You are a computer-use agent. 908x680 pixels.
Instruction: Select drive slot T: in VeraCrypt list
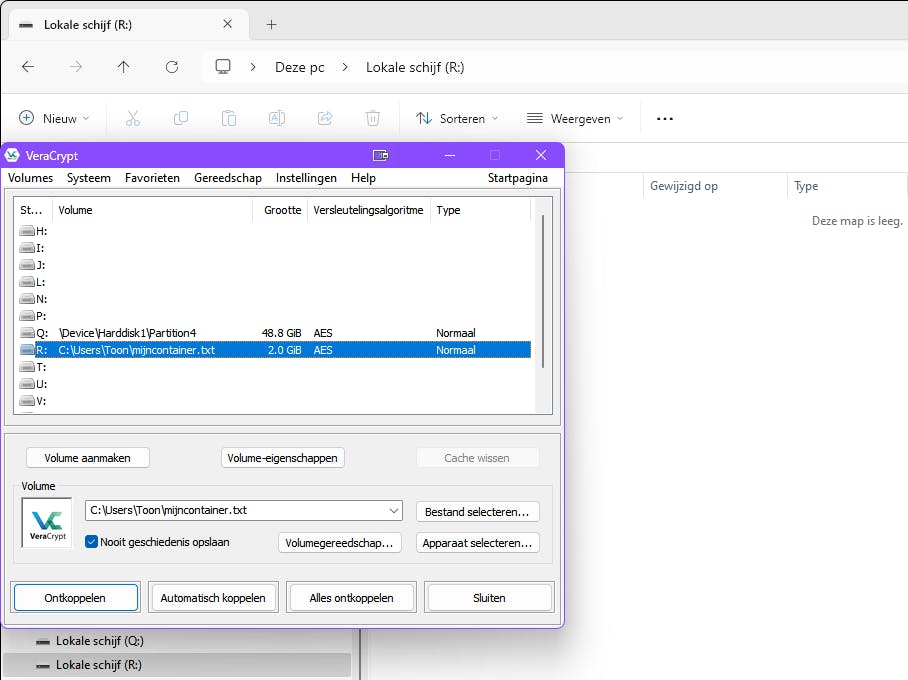coord(33,367)
